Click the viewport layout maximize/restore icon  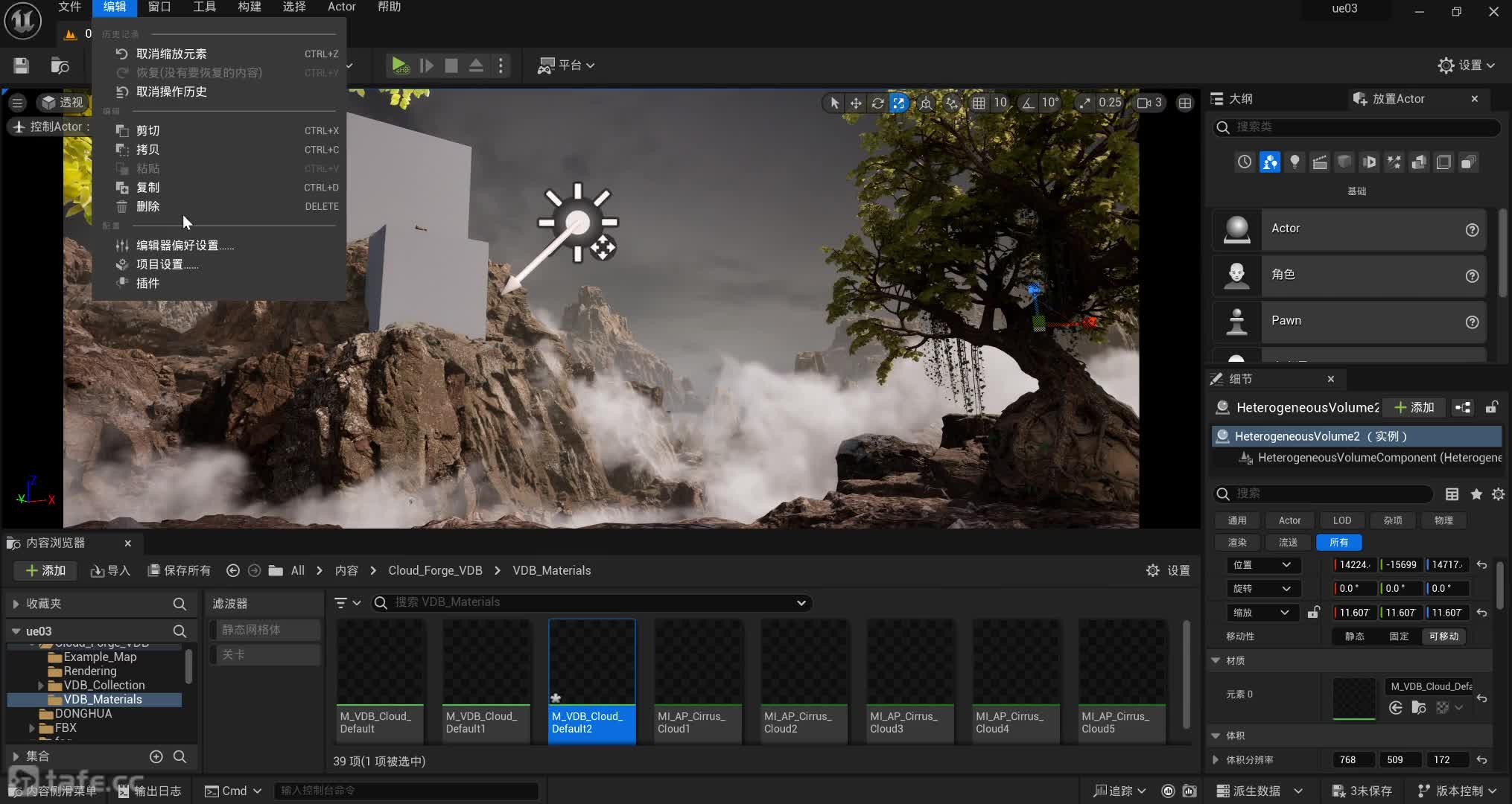(1184, 103)
